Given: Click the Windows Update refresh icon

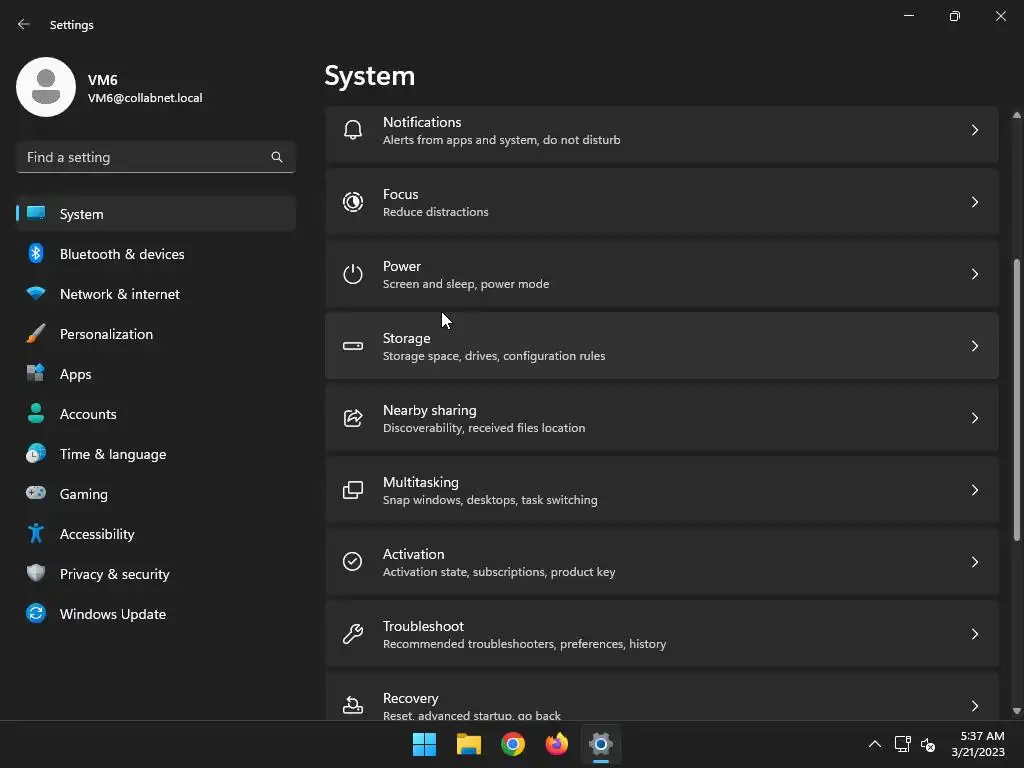Looking at the screenshot, I should 36,613.
